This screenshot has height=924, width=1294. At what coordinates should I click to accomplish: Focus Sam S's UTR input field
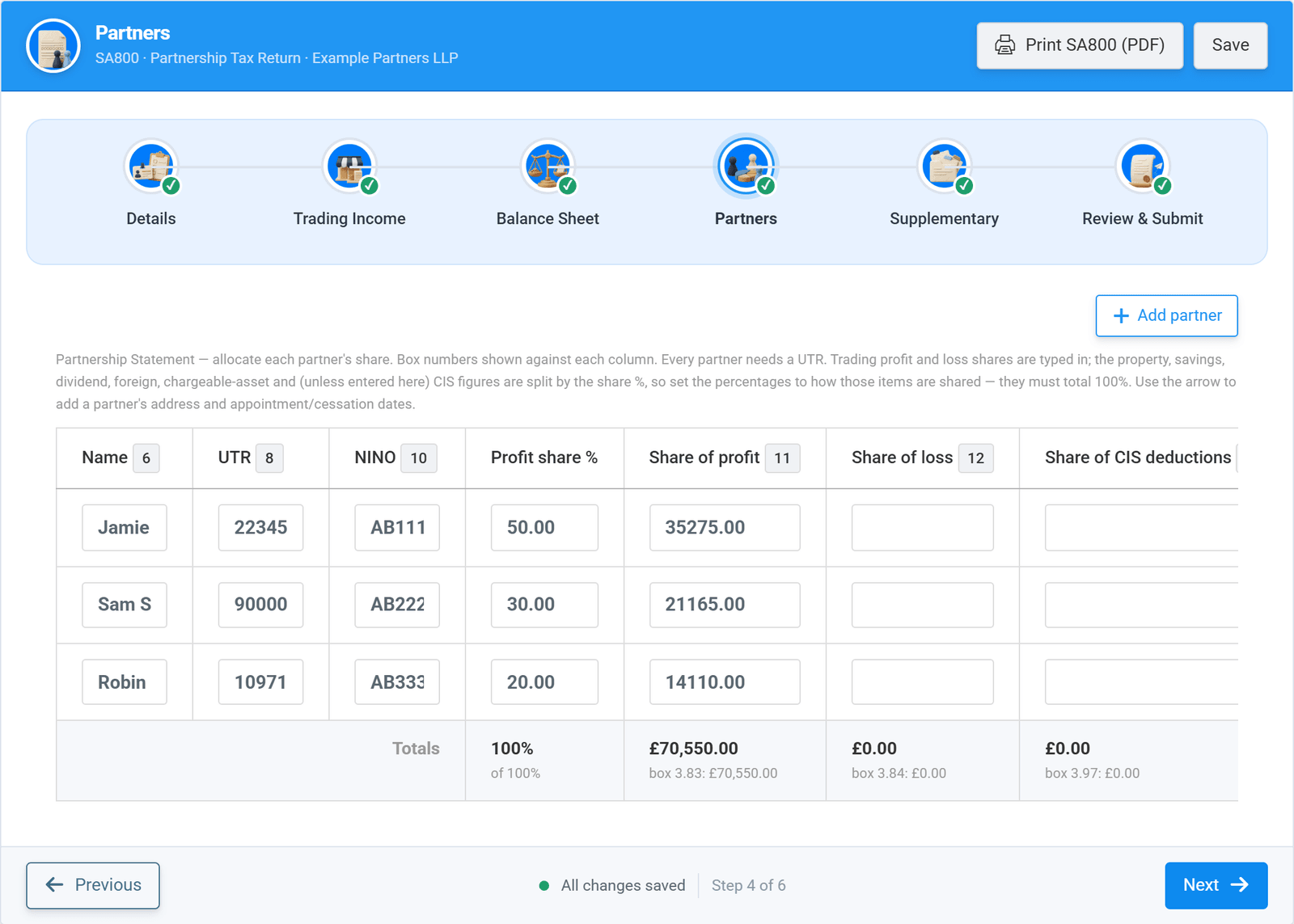pos(260,605)
